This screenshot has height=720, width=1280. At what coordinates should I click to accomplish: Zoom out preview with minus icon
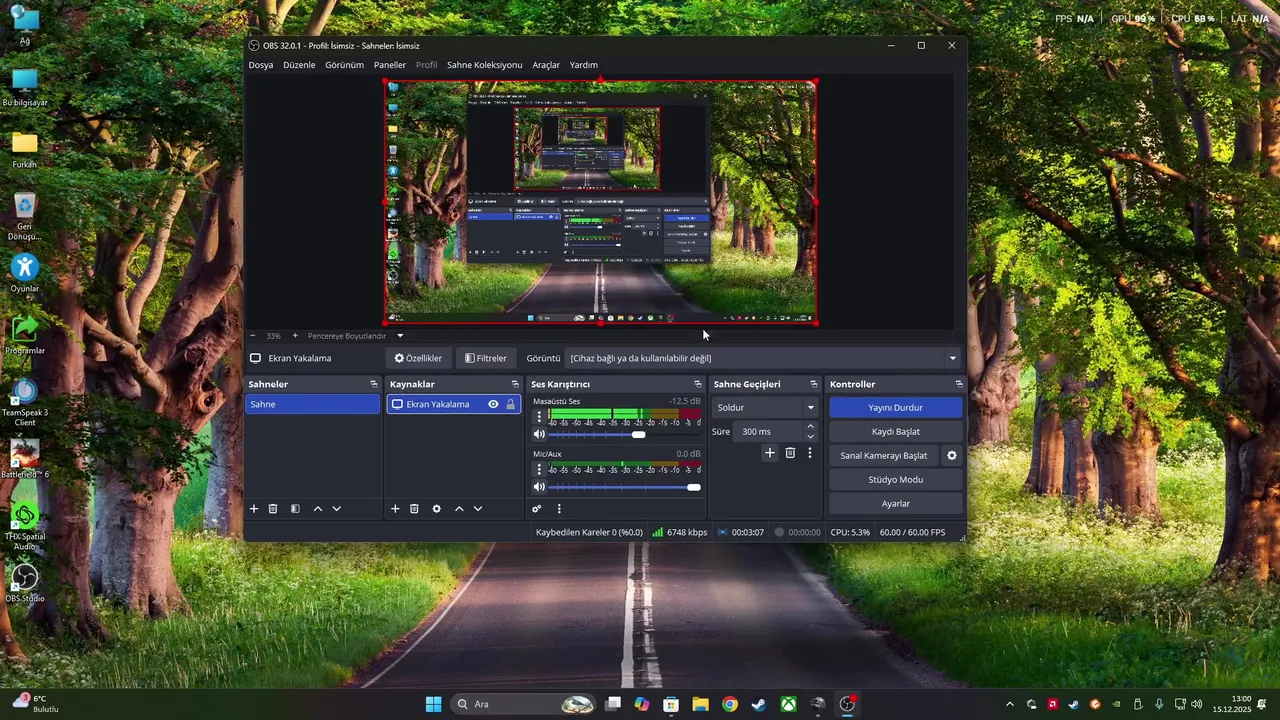pyautogui.click(x=253, y=336)
